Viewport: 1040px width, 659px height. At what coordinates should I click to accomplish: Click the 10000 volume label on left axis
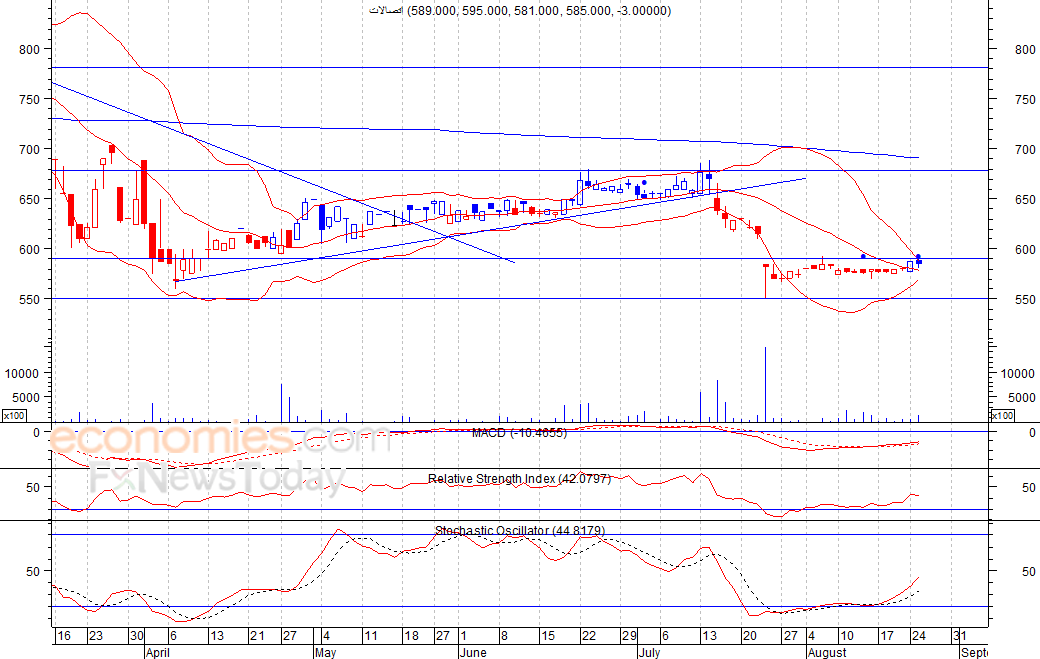(22, 373)
